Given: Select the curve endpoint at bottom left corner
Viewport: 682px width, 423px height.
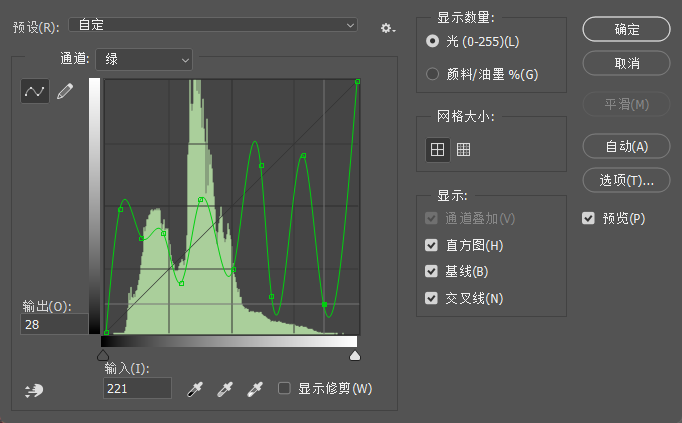Looking at the screenshot, I should [x=107, y=333].
